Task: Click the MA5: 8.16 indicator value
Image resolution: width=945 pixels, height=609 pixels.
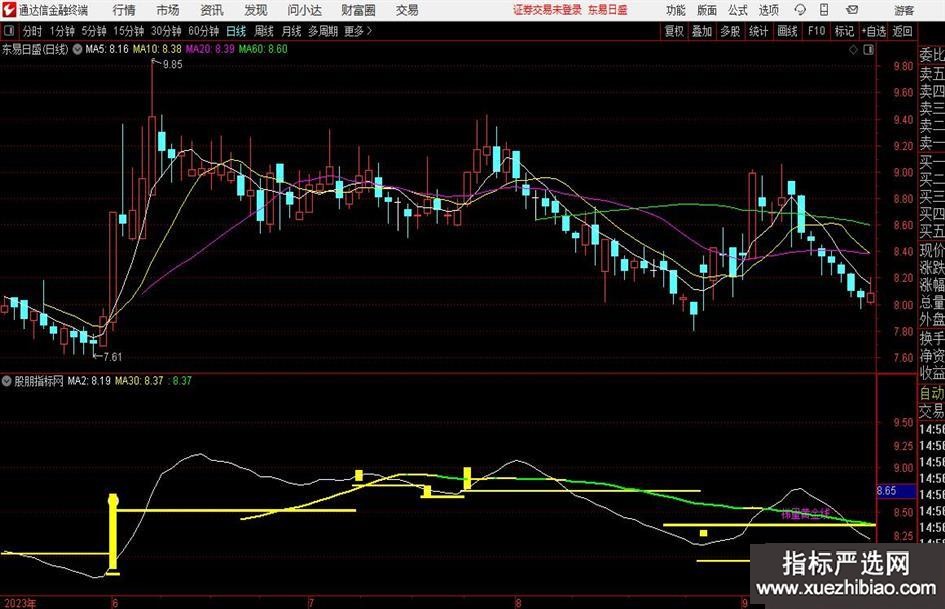Action: click(107, 49)
